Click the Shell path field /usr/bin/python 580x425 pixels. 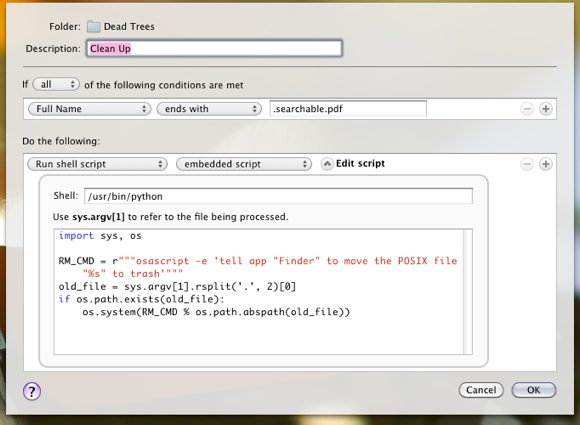click(278, 196)
